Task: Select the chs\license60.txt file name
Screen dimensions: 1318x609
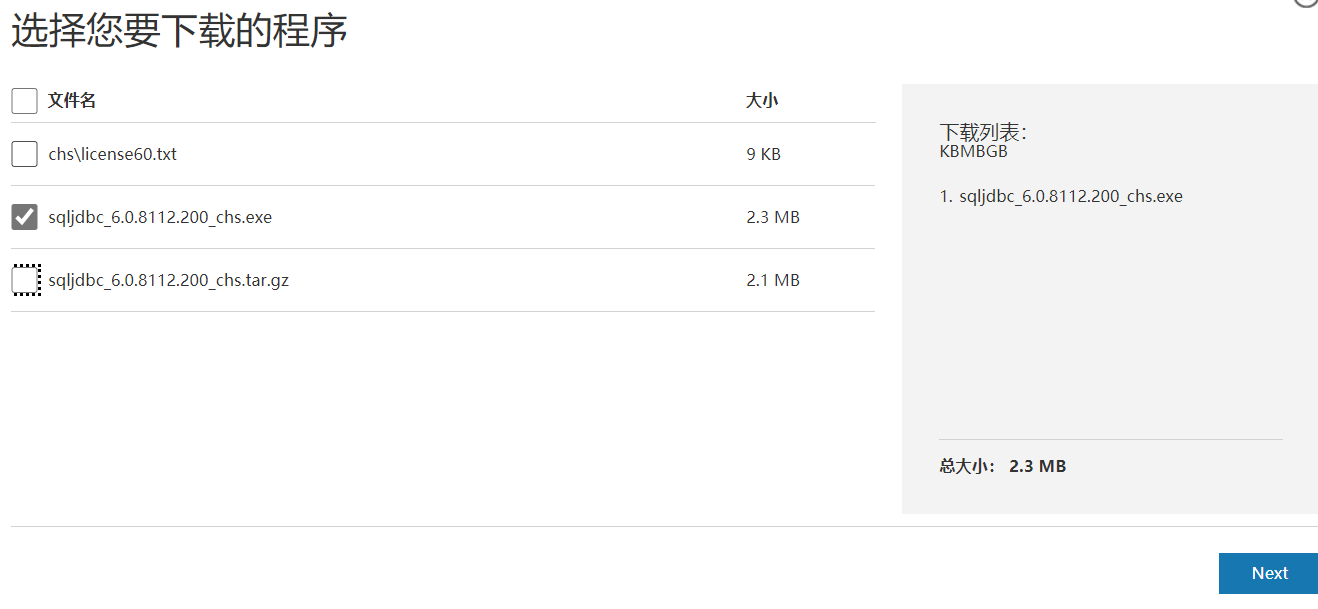Action: tap(112, 153)
